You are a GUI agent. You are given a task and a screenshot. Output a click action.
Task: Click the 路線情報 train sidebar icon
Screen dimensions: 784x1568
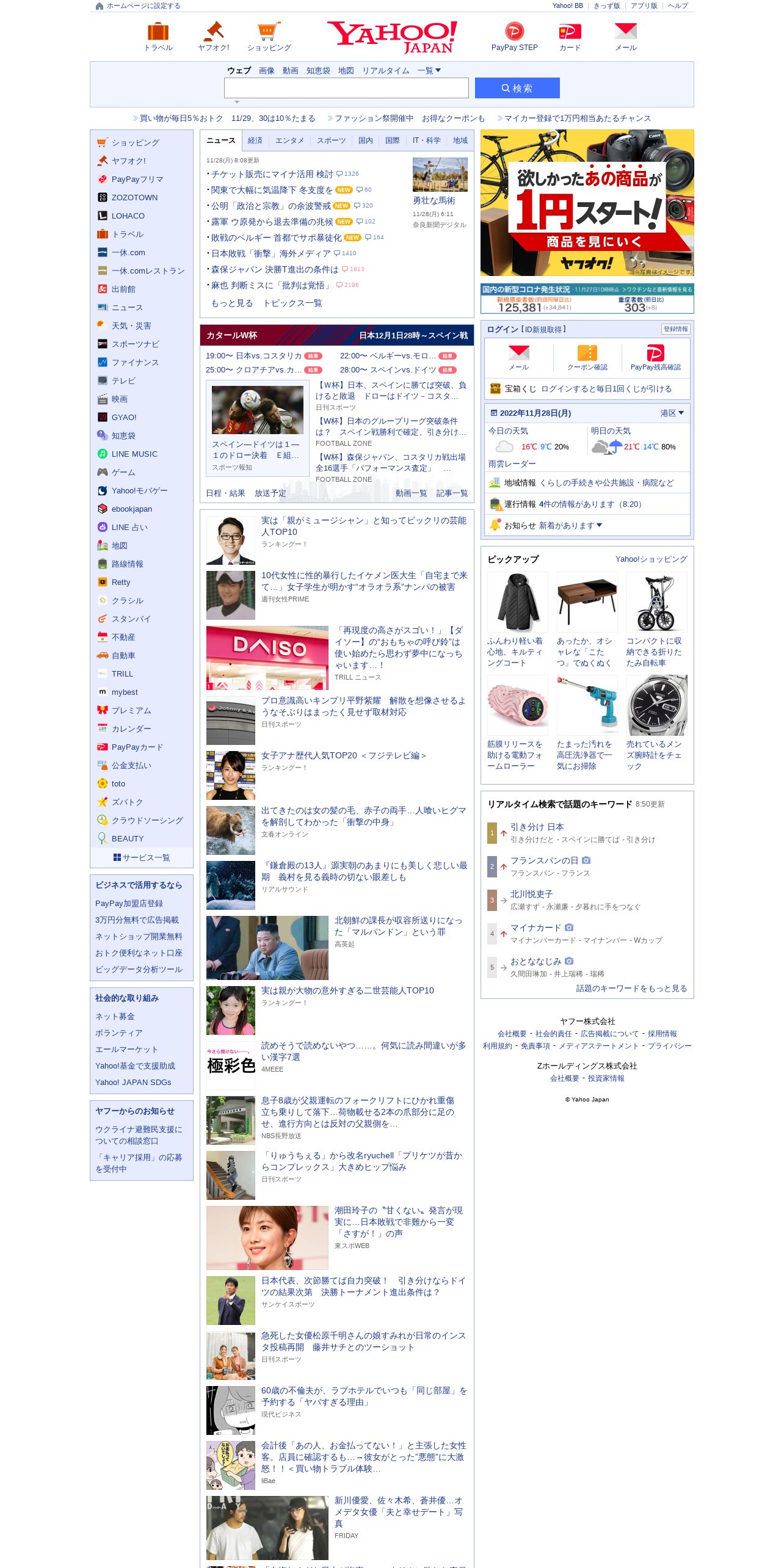click(x=103, y=564)
